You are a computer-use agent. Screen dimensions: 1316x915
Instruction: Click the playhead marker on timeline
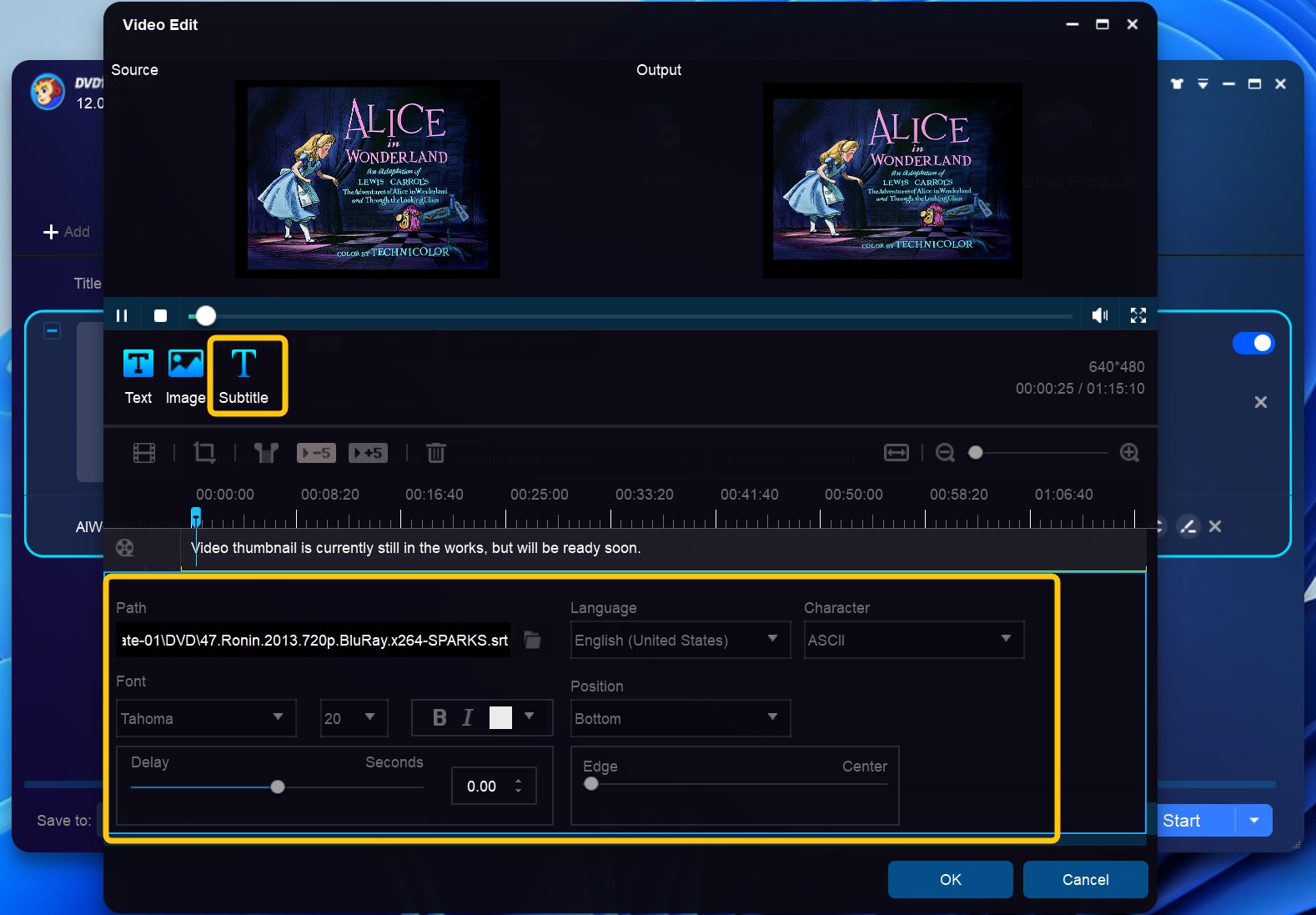[196, 516]
